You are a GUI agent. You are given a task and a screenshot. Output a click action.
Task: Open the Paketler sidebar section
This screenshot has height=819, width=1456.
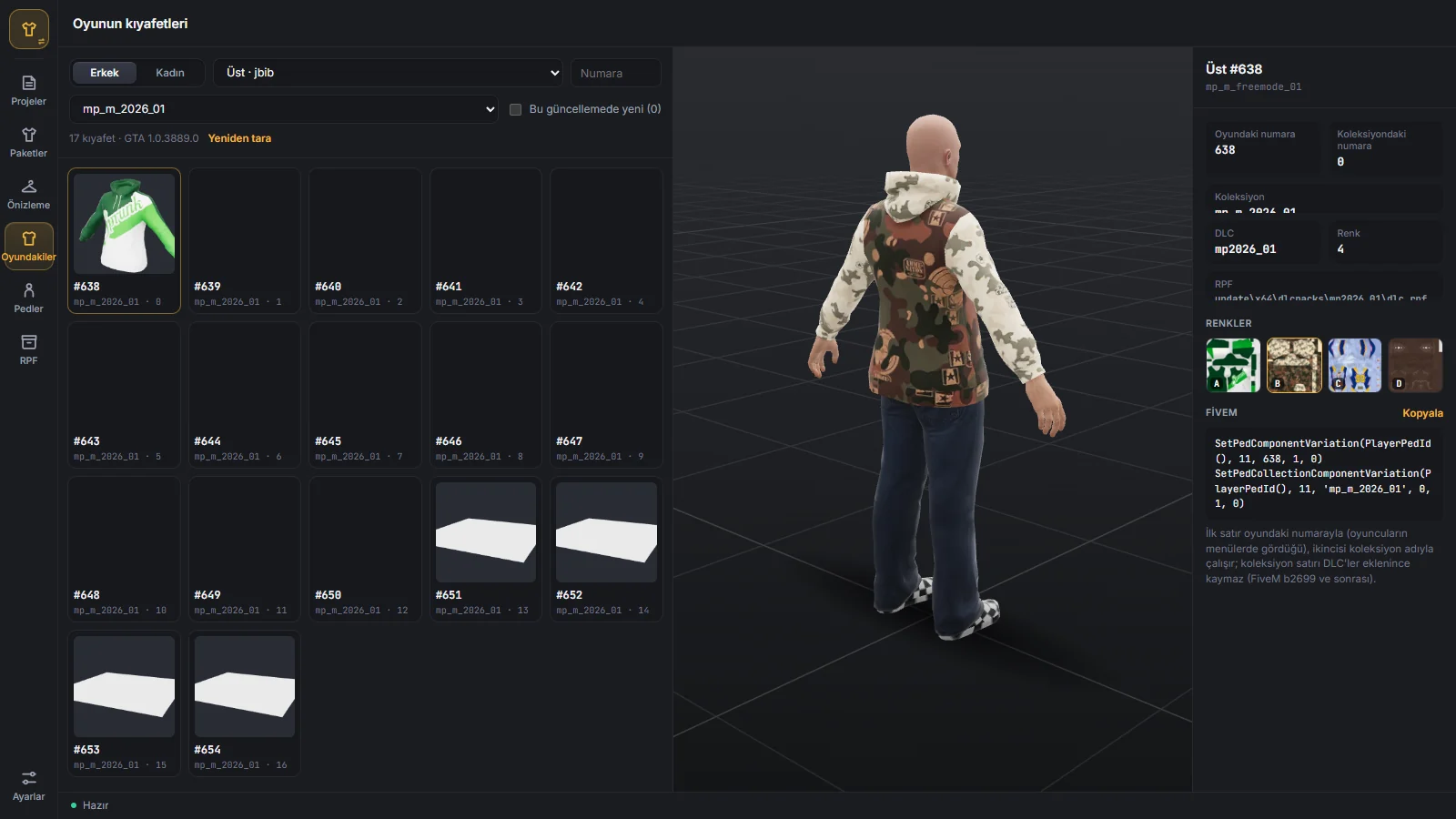28,142
